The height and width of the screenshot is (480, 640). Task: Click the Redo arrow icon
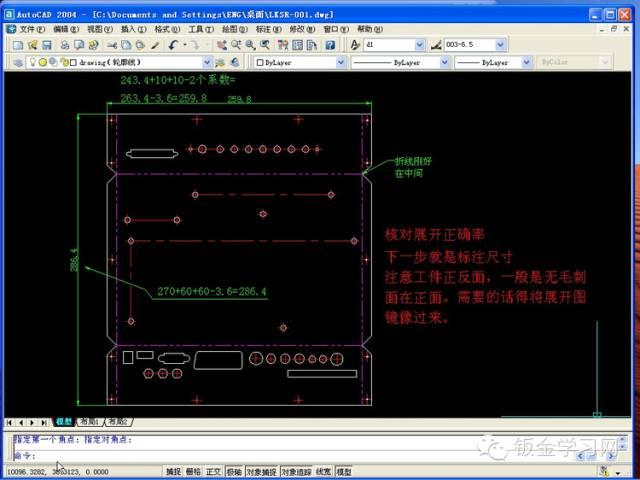pos(194,45)
